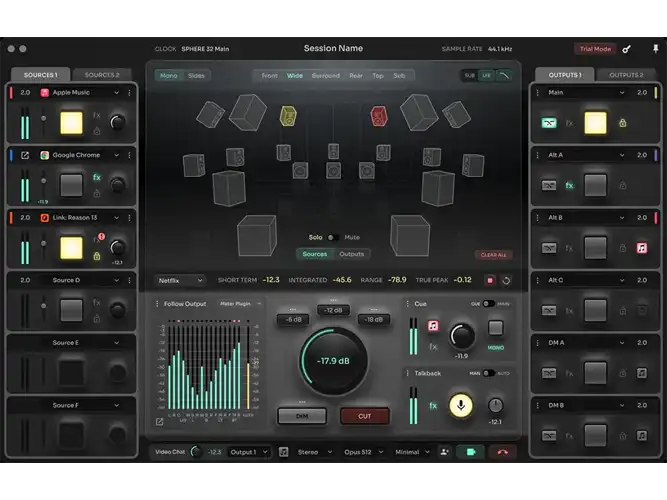Open the Output 1 dropdown in Video Chat
667x500 pixels.
(248, 452)
